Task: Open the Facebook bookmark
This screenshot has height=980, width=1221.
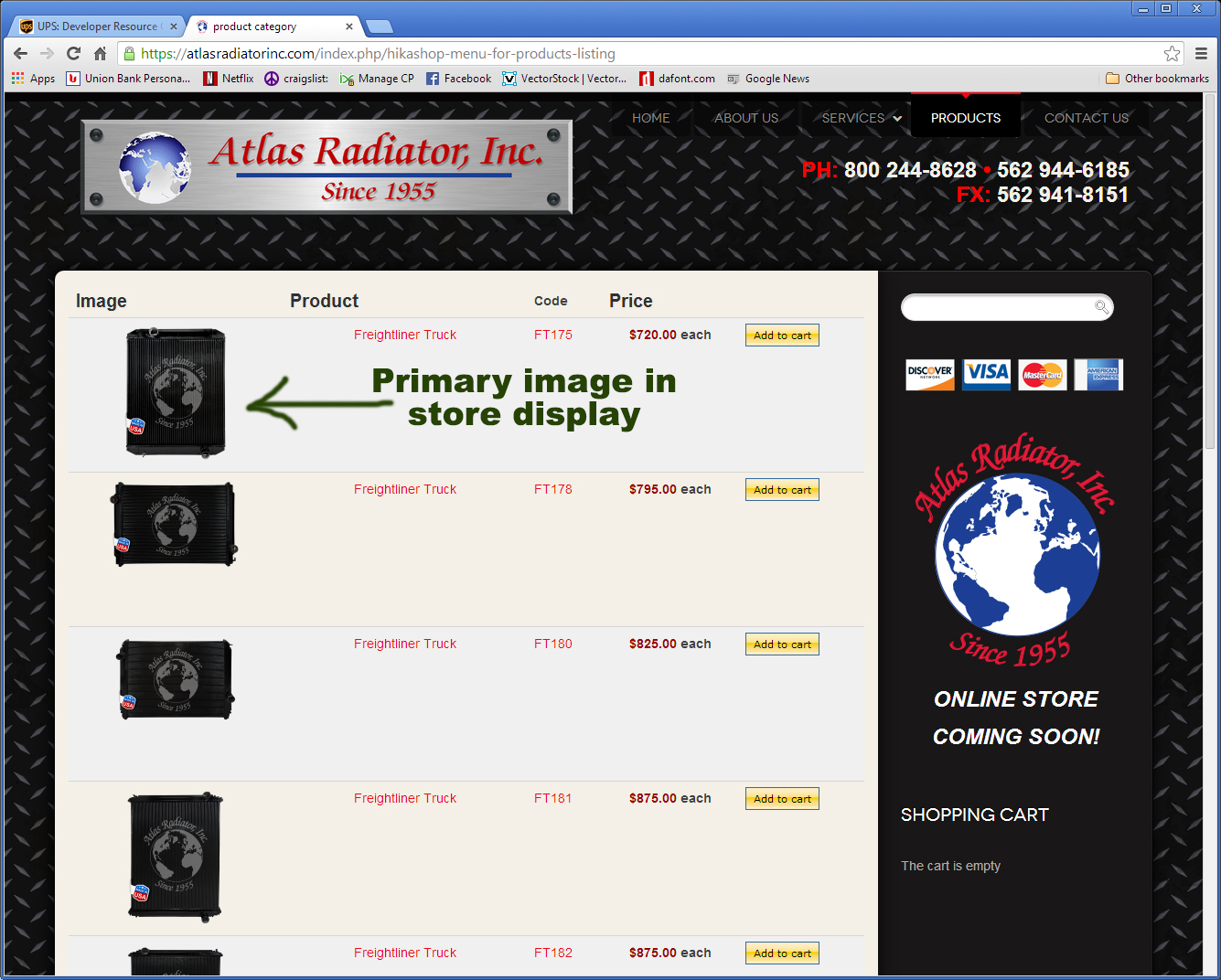Action: (458, 79)
